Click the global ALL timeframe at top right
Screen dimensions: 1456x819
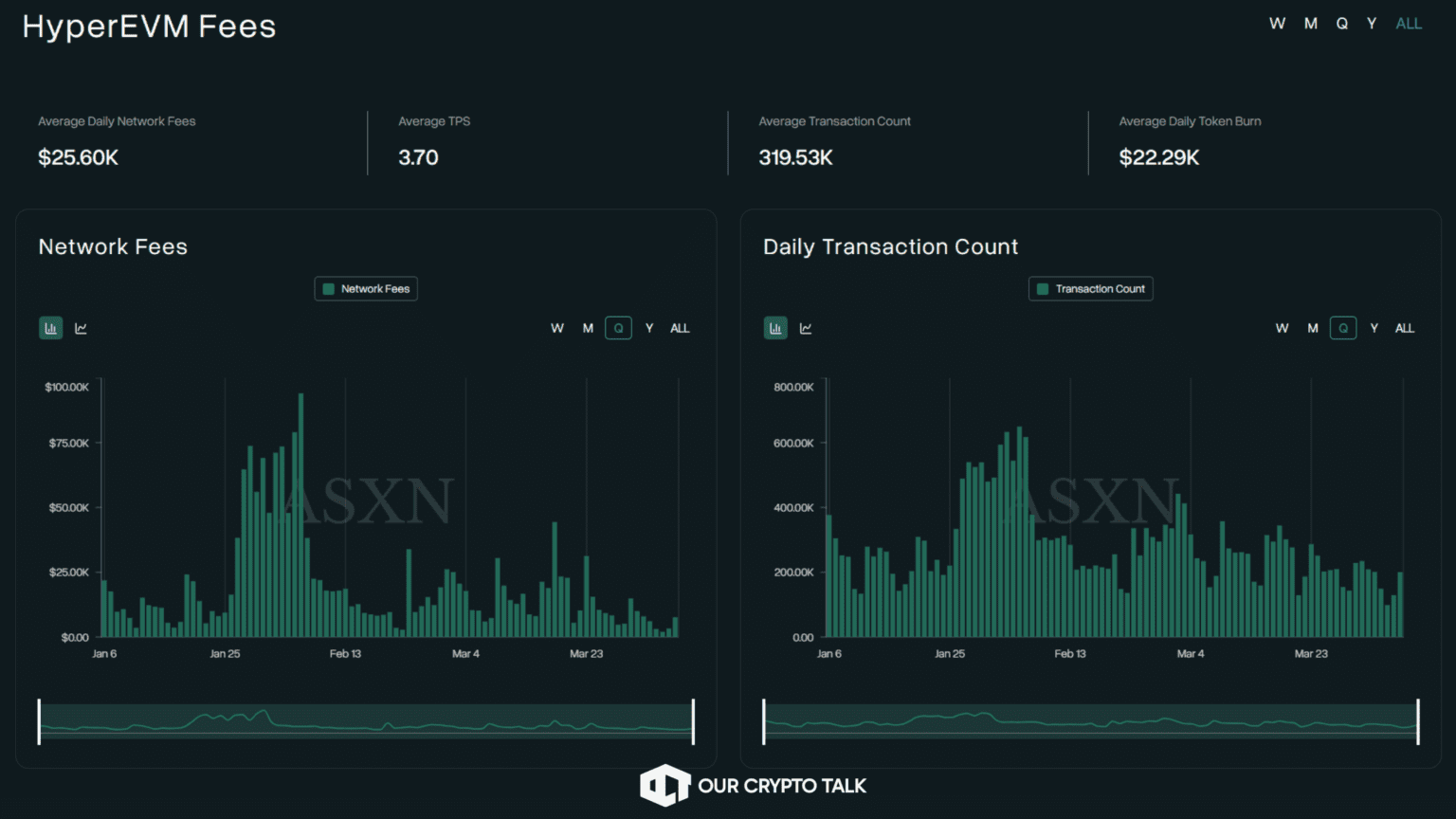(x=1409, y=24)
